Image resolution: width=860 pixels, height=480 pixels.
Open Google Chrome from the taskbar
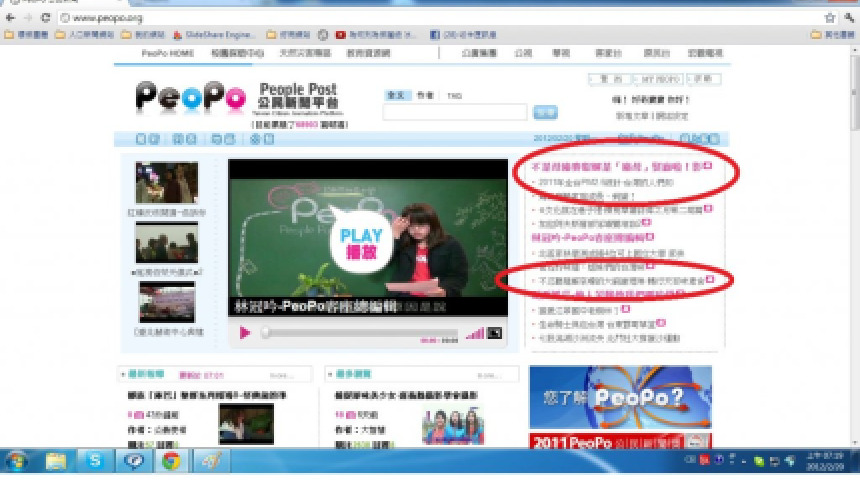171,461
